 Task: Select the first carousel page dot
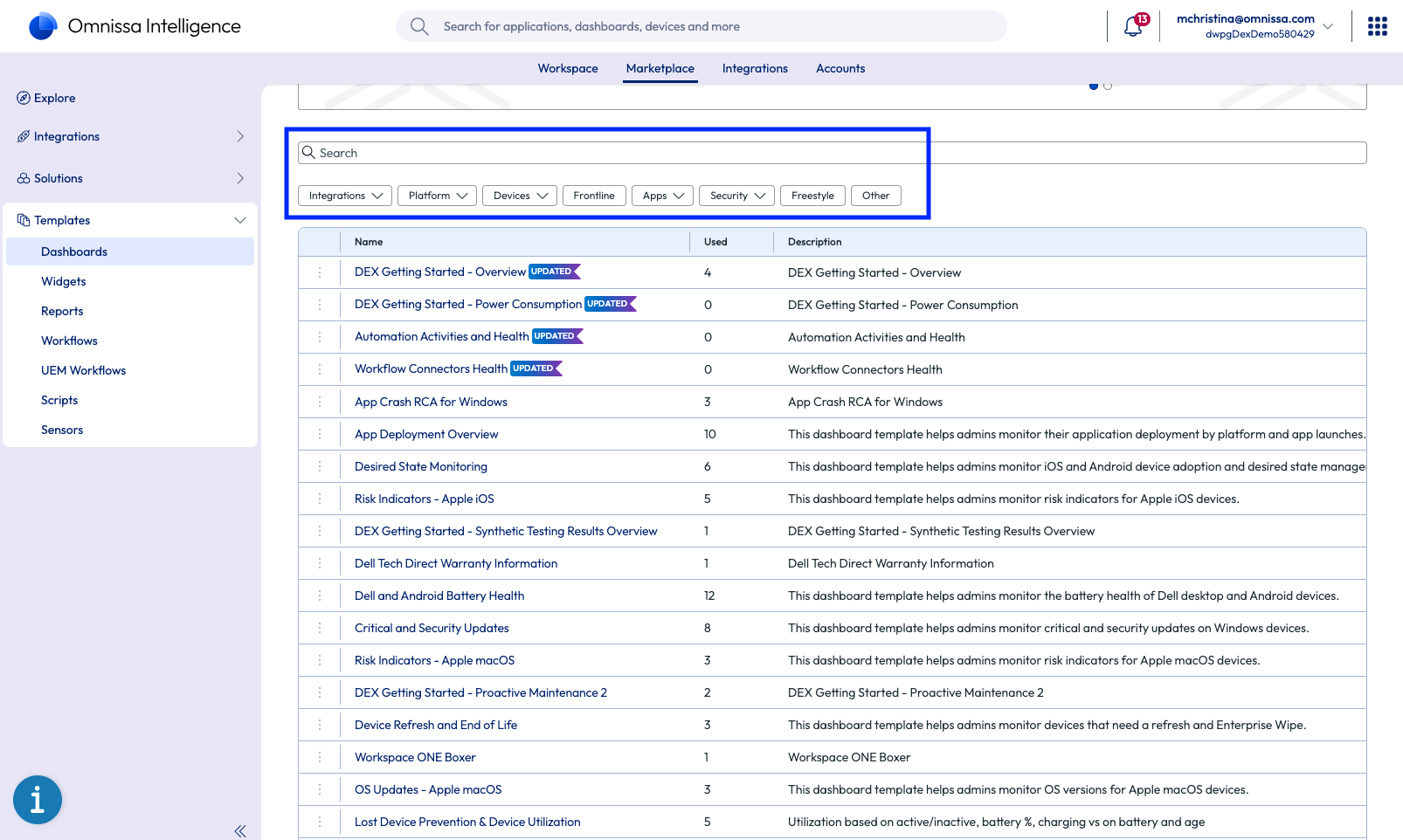[x=1094, y=86]
